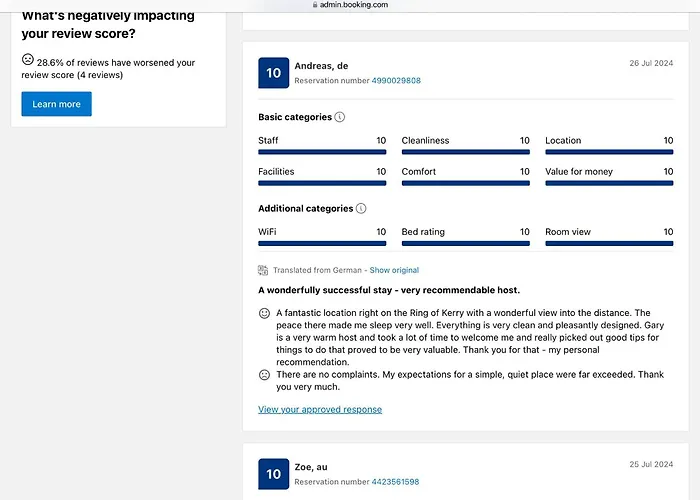Click the Show original link
700x500 pixels.
[394, 270]
